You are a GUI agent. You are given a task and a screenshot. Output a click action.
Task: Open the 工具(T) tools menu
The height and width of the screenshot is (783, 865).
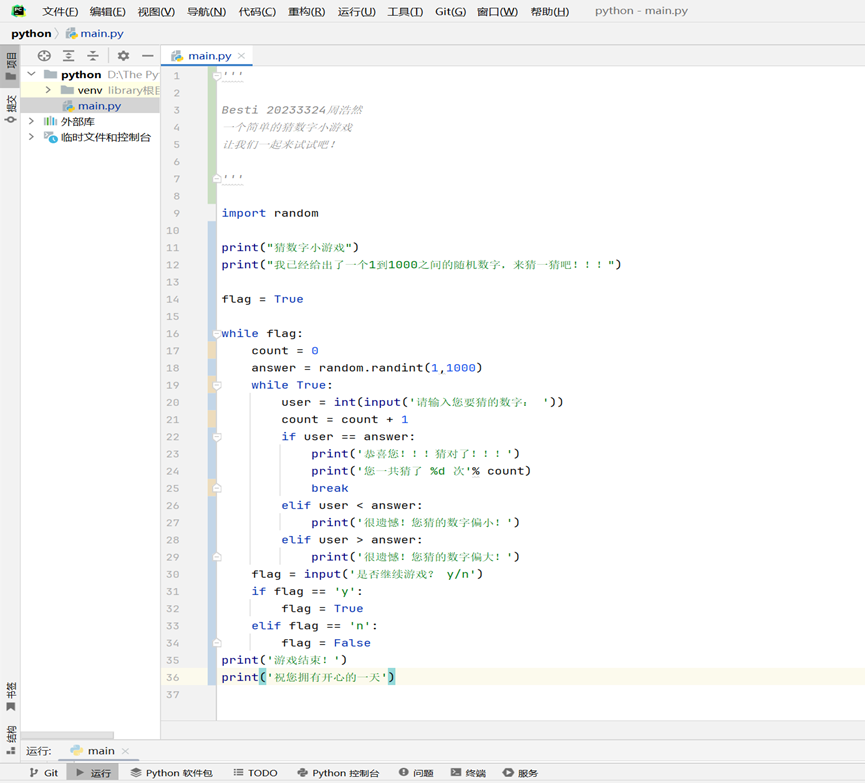(405, 12)
